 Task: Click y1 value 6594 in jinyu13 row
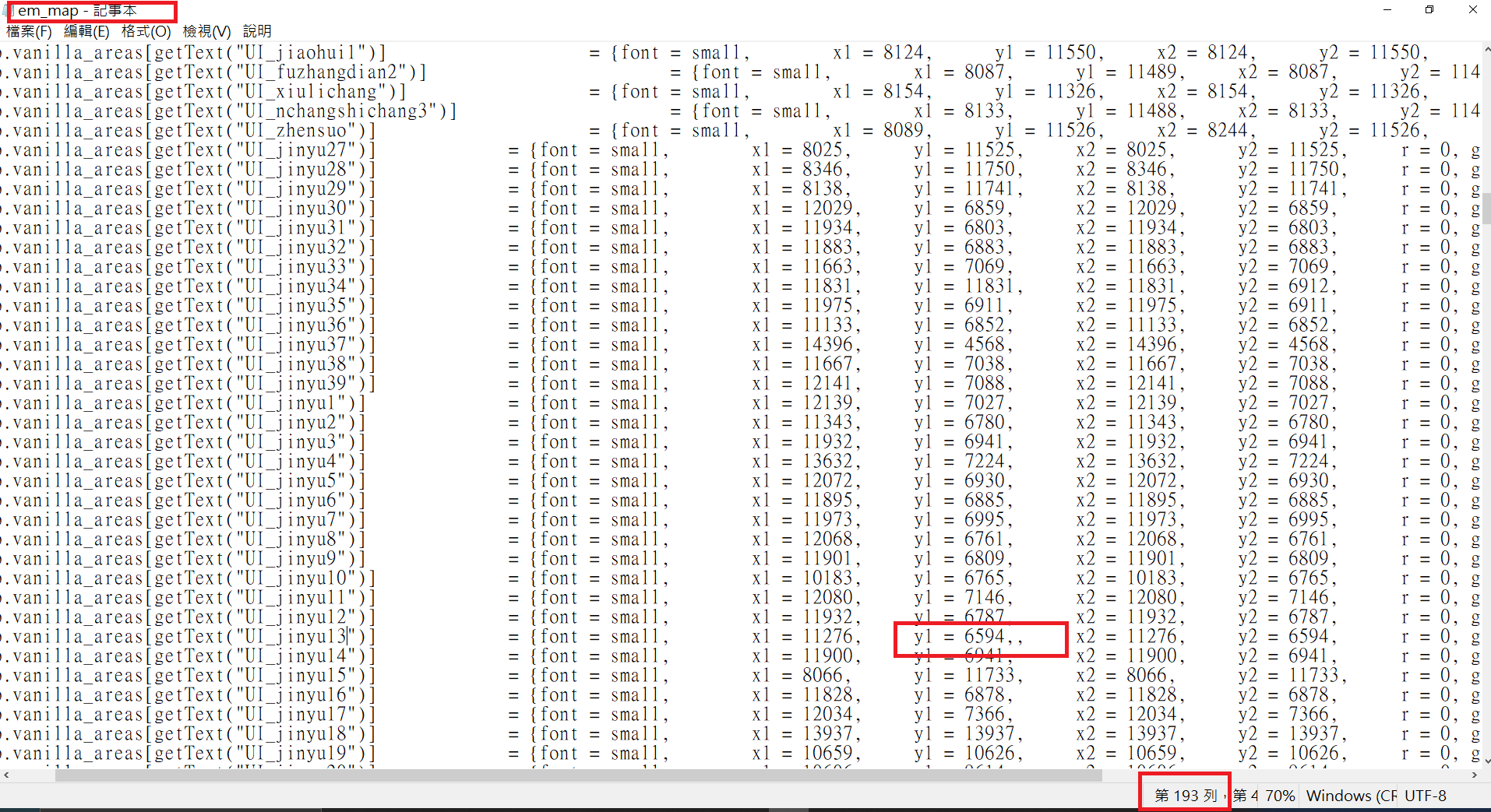pos(985,637)
